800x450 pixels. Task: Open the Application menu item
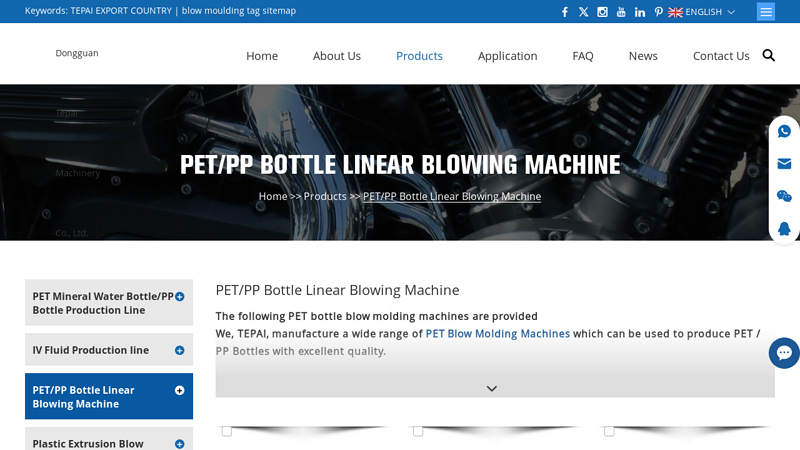point(508,56)
